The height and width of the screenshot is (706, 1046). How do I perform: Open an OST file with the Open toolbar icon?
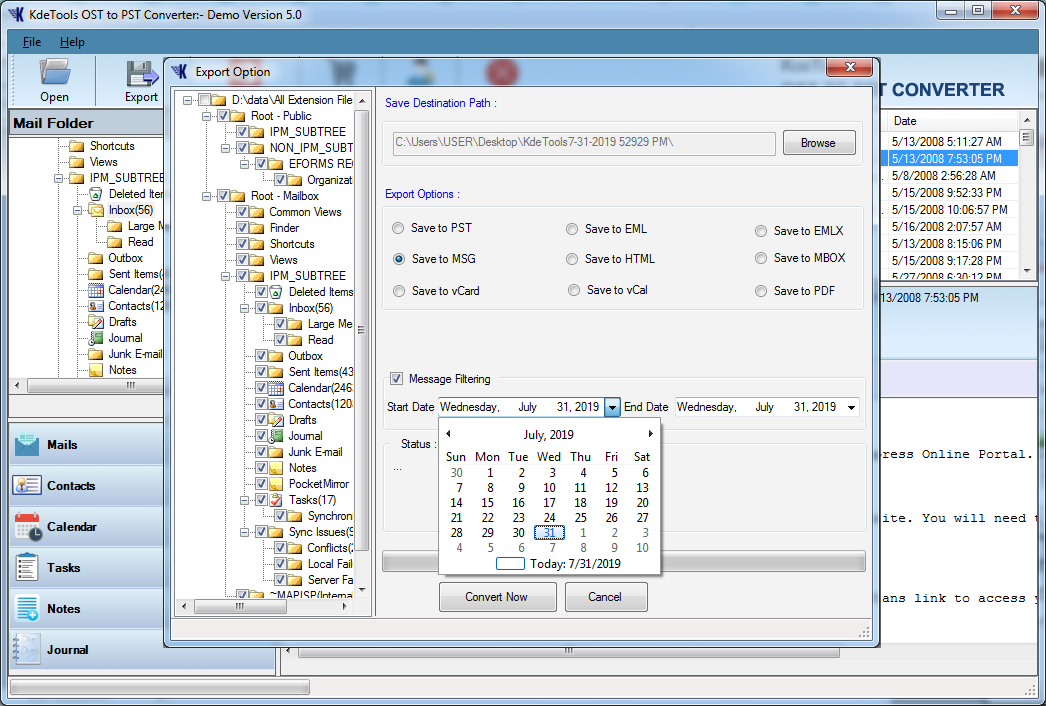pyautogui.click(x=55, y=72)
